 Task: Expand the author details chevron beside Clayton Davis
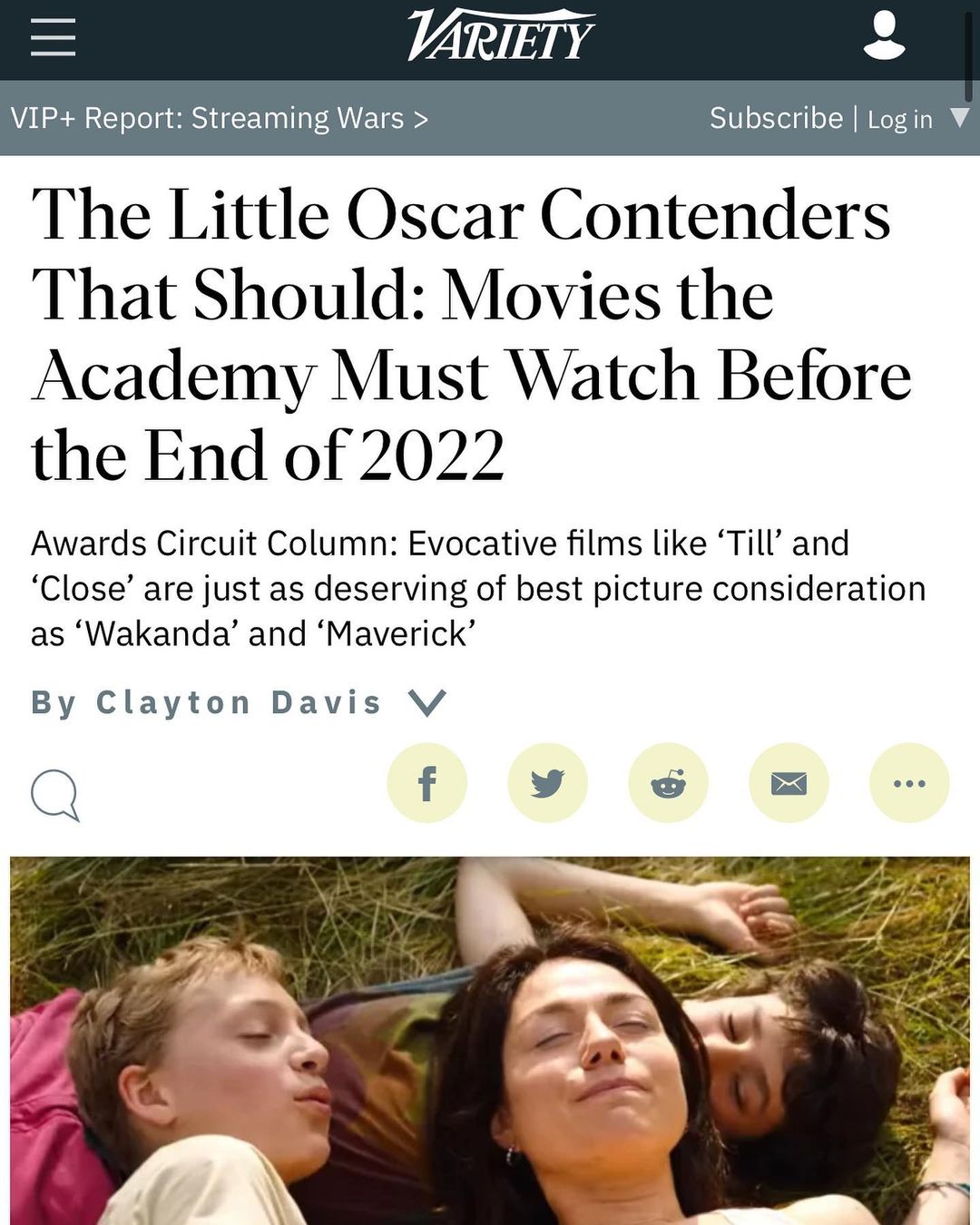pos(427,702)
